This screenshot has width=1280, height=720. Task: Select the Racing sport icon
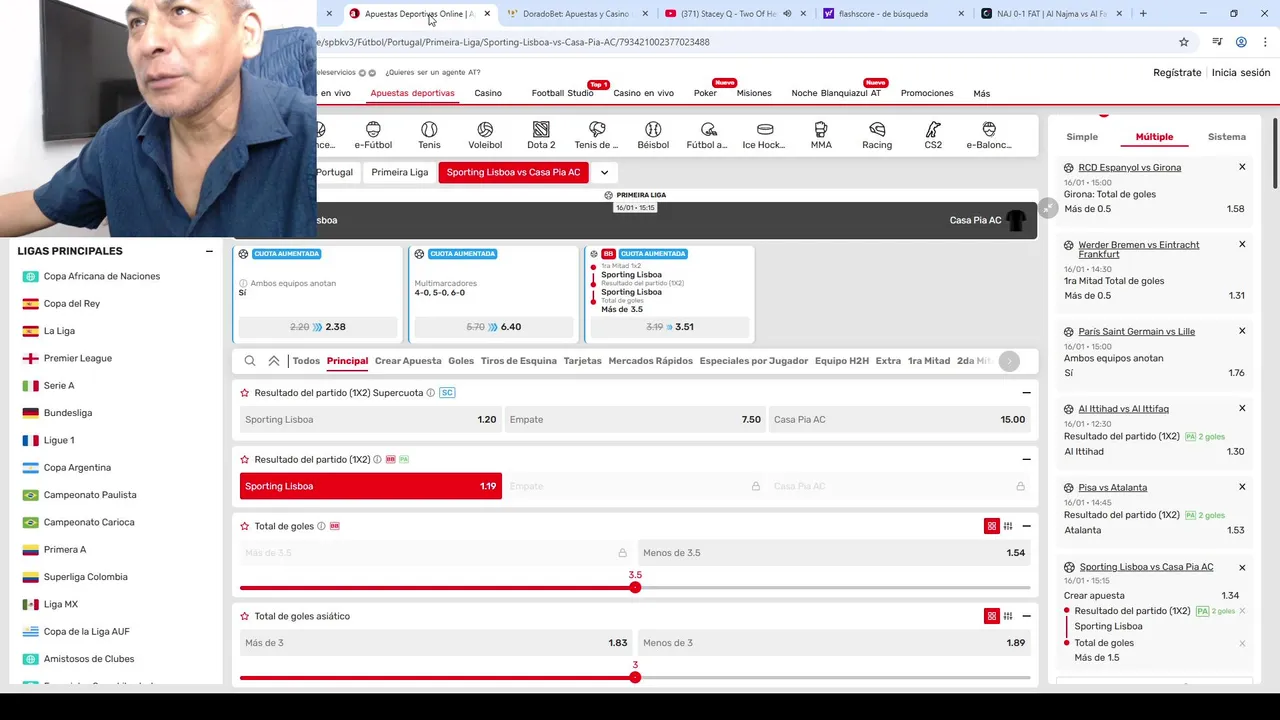click(877, 135)
